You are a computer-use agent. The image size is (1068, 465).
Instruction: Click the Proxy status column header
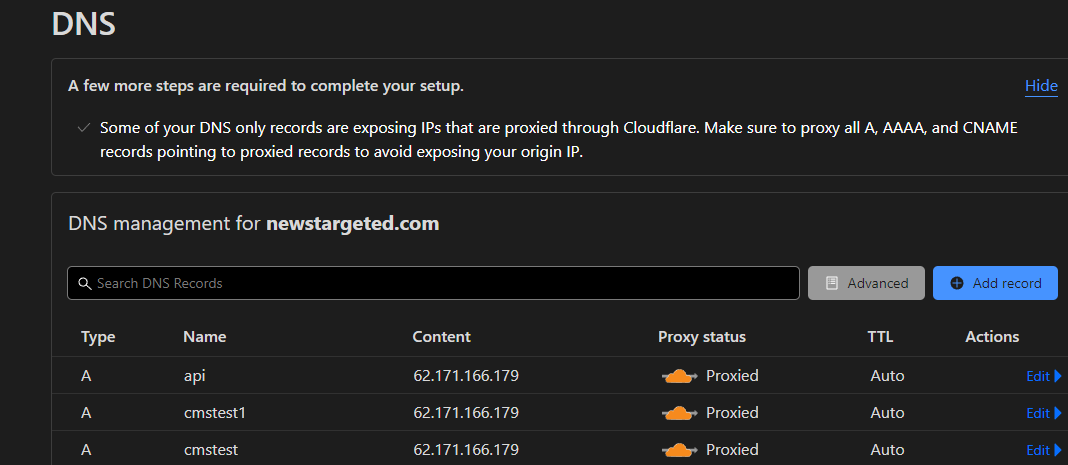point(702,337)
